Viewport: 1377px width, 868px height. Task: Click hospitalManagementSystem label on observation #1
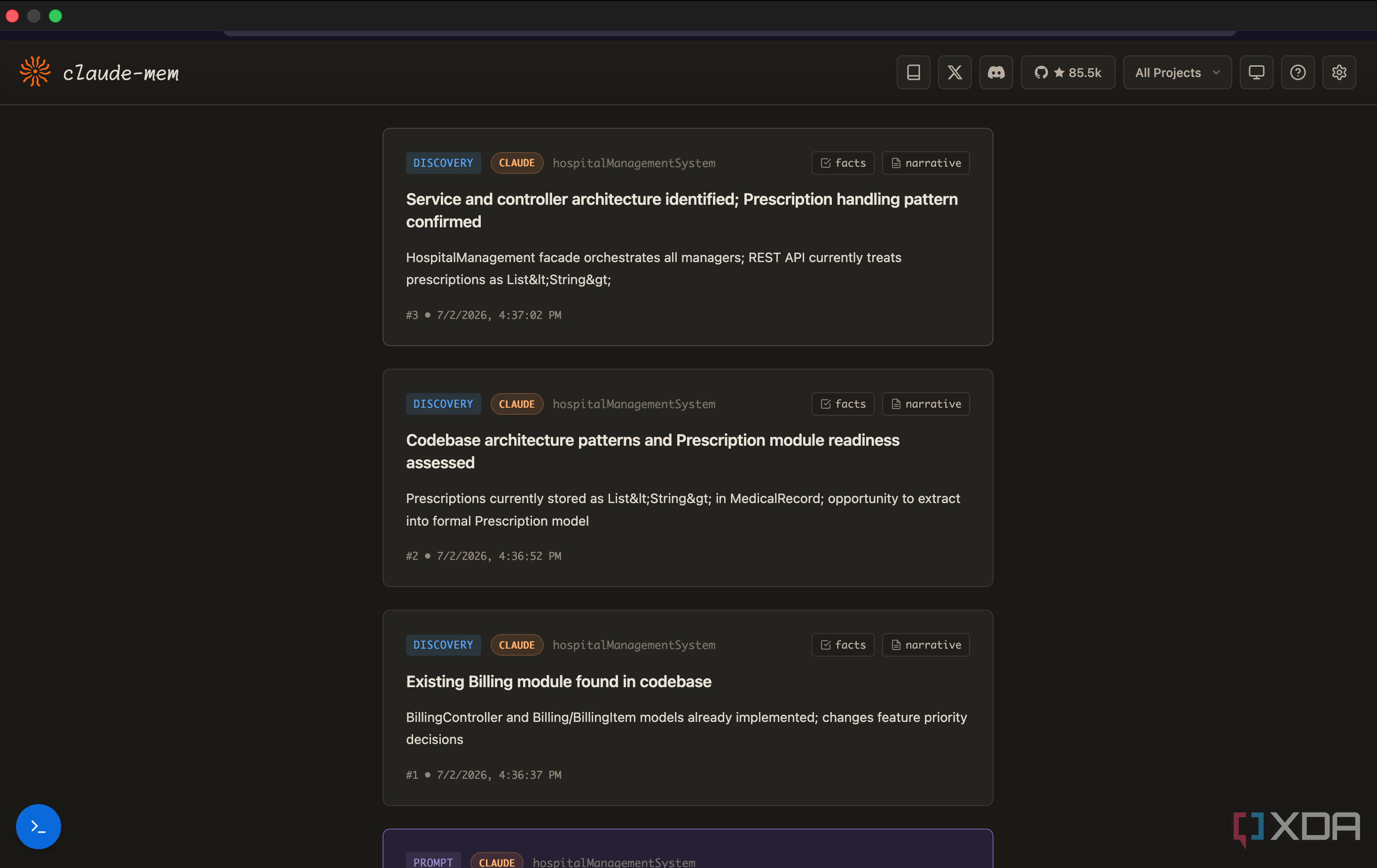(634, 644)
